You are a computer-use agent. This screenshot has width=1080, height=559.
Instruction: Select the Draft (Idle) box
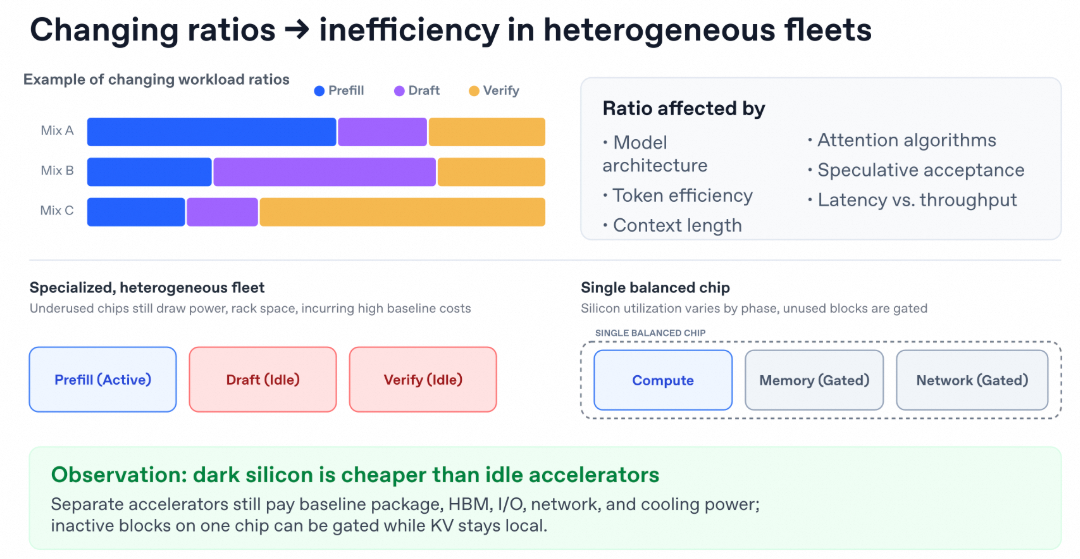262,379
